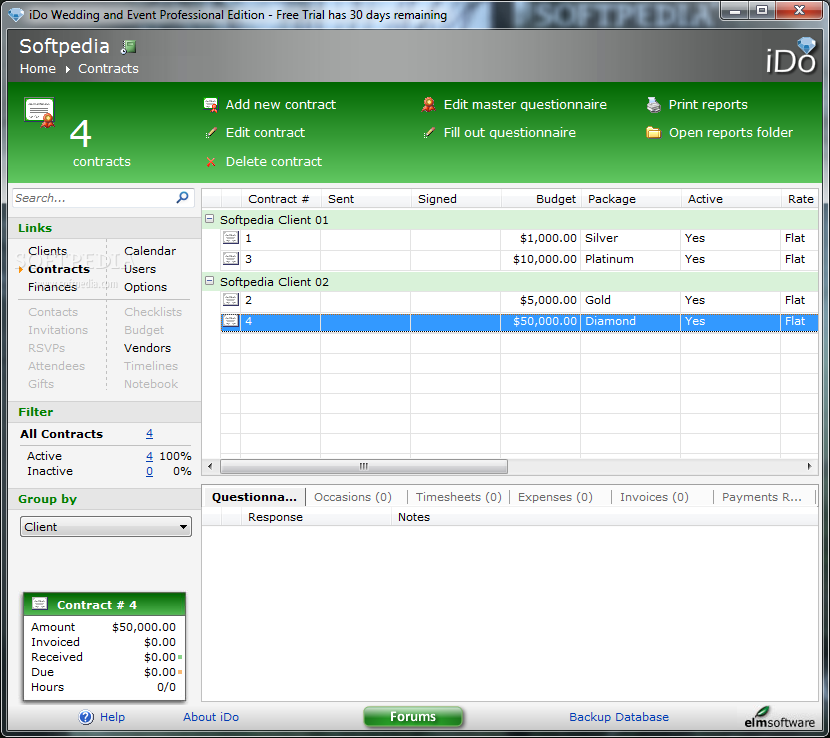Click the All Contracts count 4 link
830x738 pixels.
(x=149, y=434)
